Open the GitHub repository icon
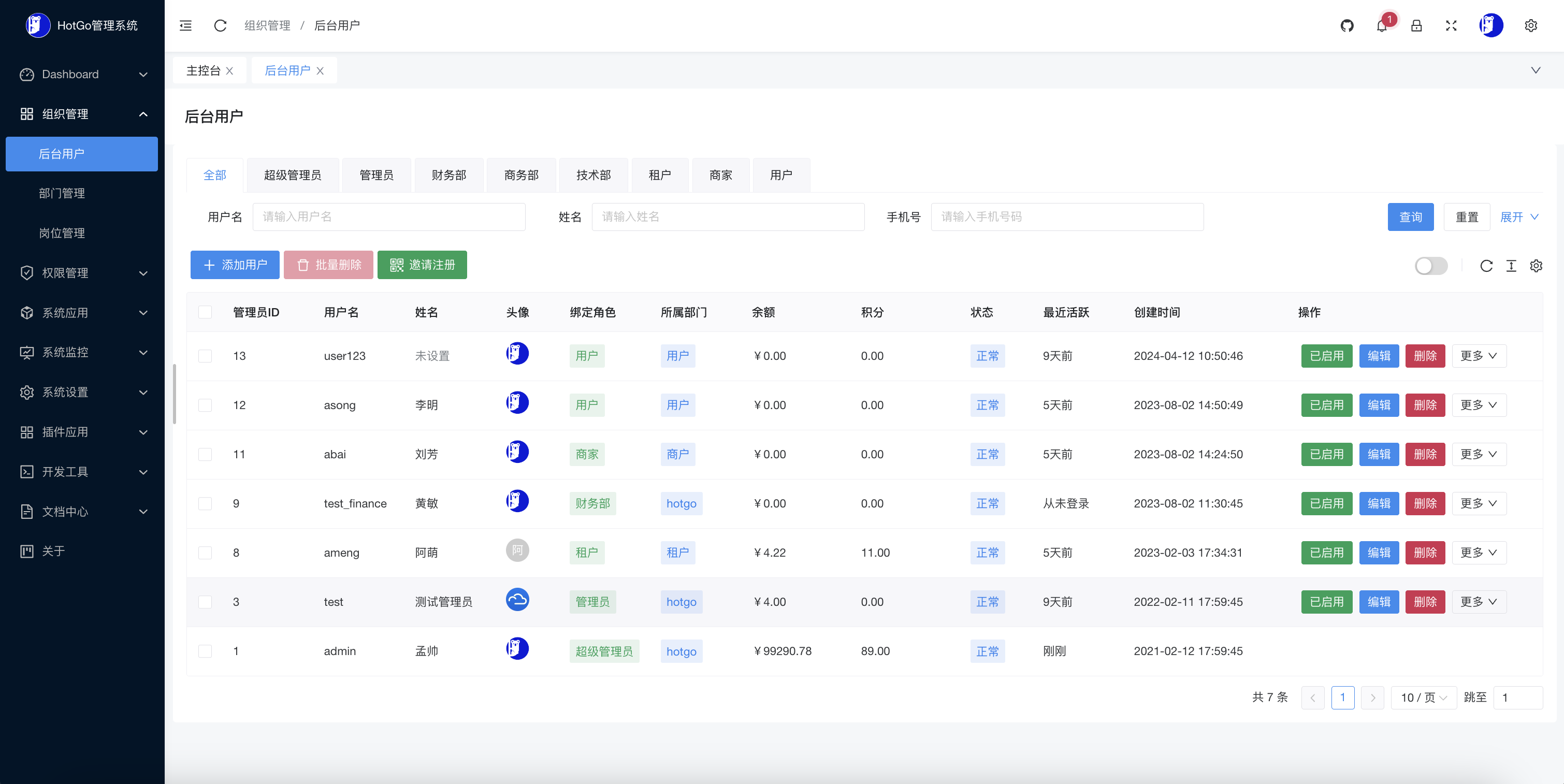This screenshot has height=784, width=1564. 1346,25
